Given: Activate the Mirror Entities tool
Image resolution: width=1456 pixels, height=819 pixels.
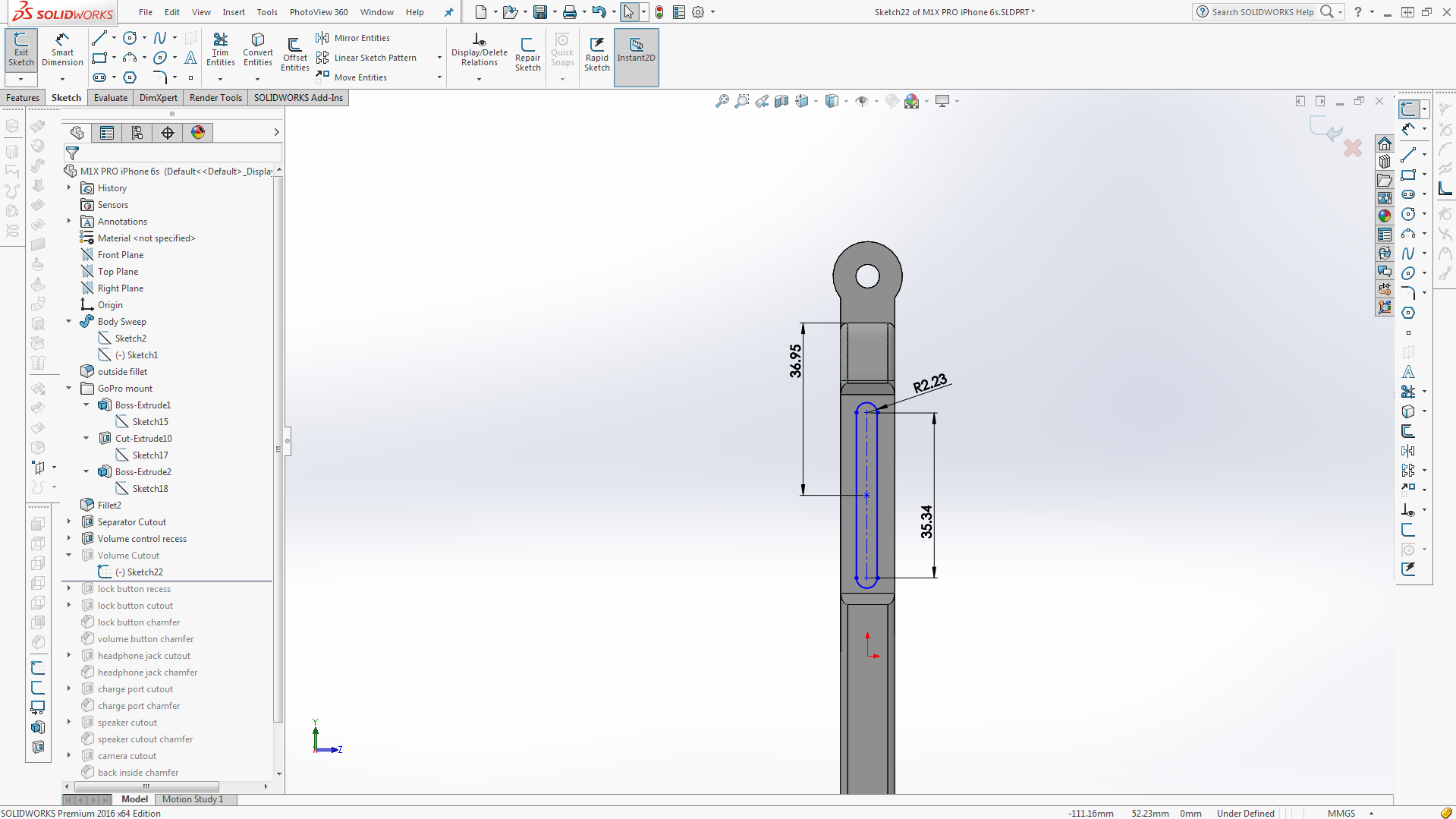Looking at the screenshot, I should [353, 38].
